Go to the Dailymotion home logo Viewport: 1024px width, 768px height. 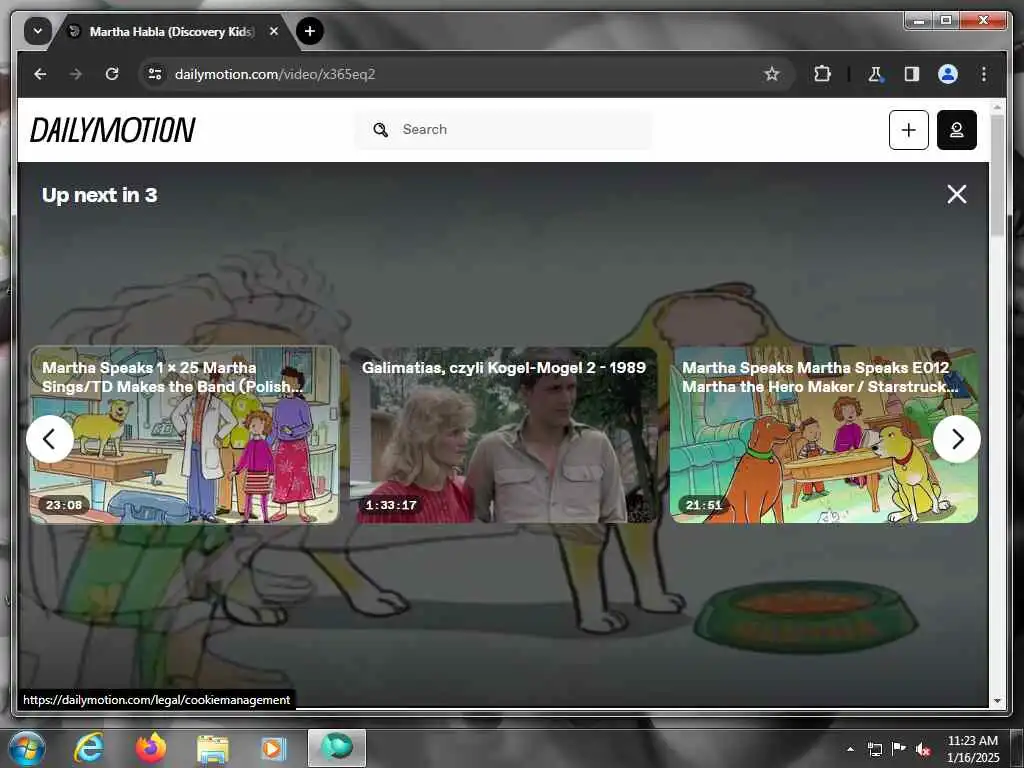point(112,130)
